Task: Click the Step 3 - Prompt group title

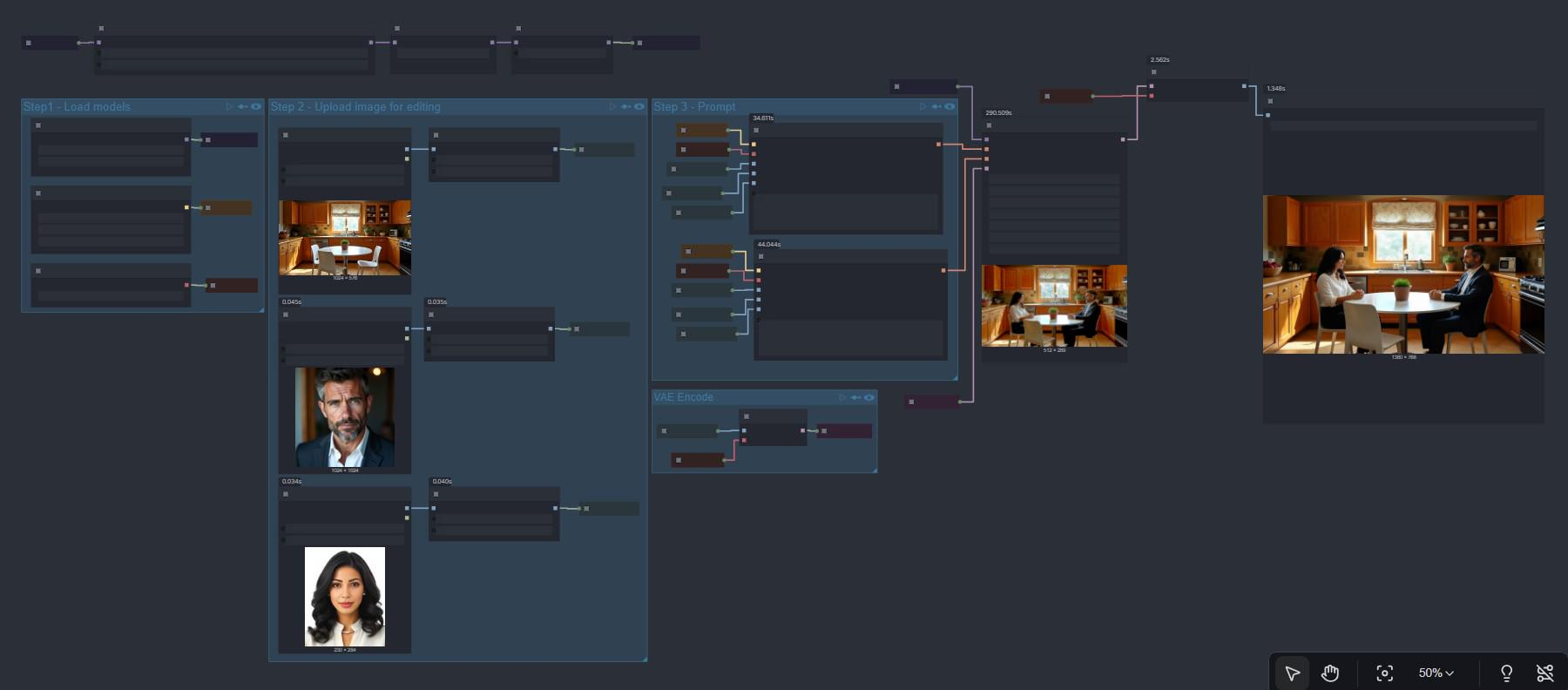Action: [694, 106]
